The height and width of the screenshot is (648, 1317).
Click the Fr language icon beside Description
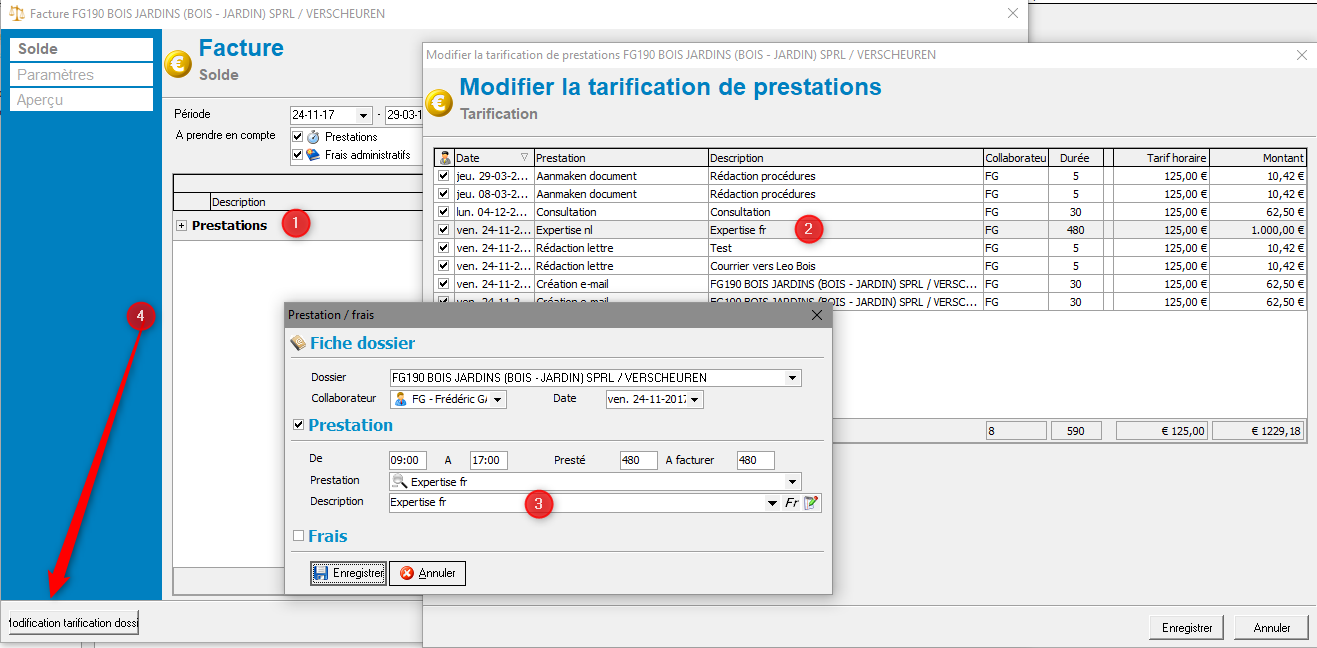click(x=791, y=503)
